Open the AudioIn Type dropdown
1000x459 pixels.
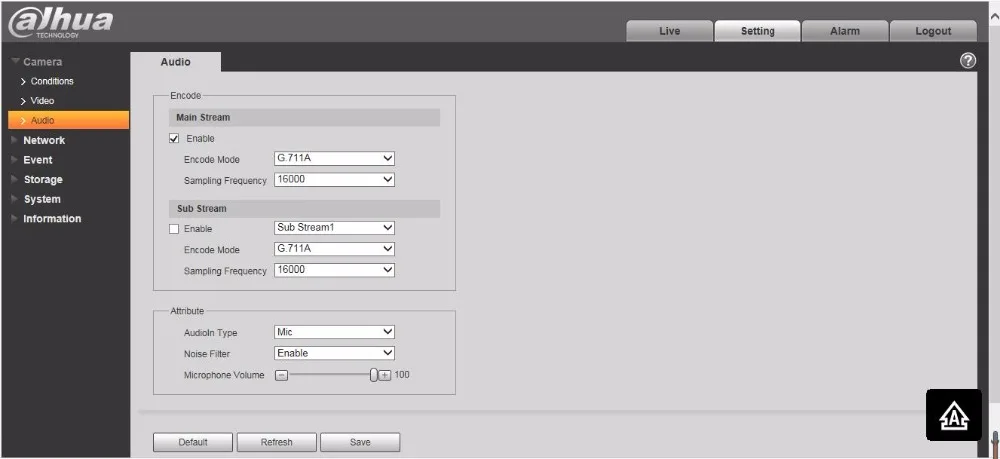click(x=334, y=332)
